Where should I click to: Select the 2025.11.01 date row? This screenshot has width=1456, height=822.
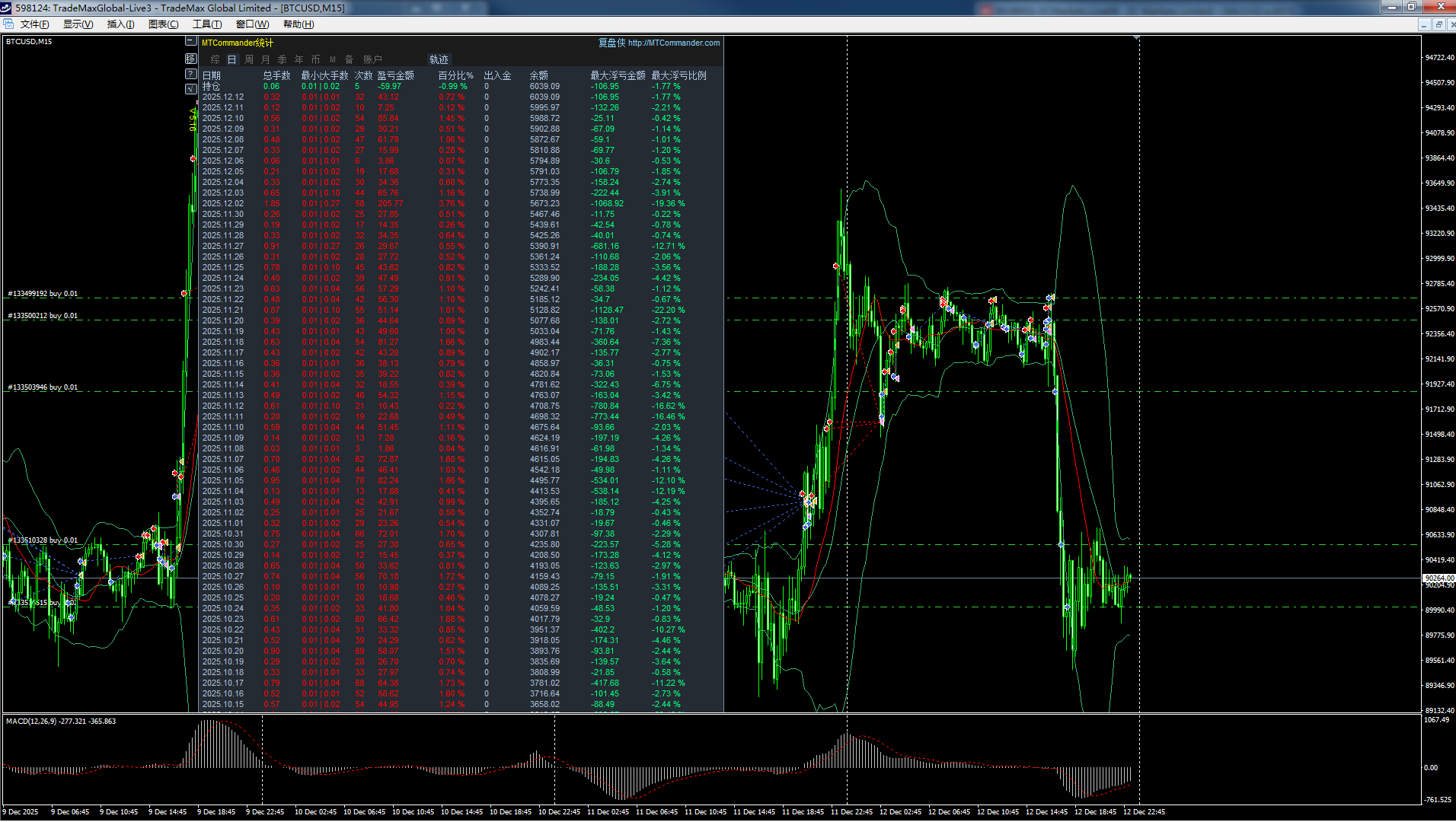tap(223, 523)
